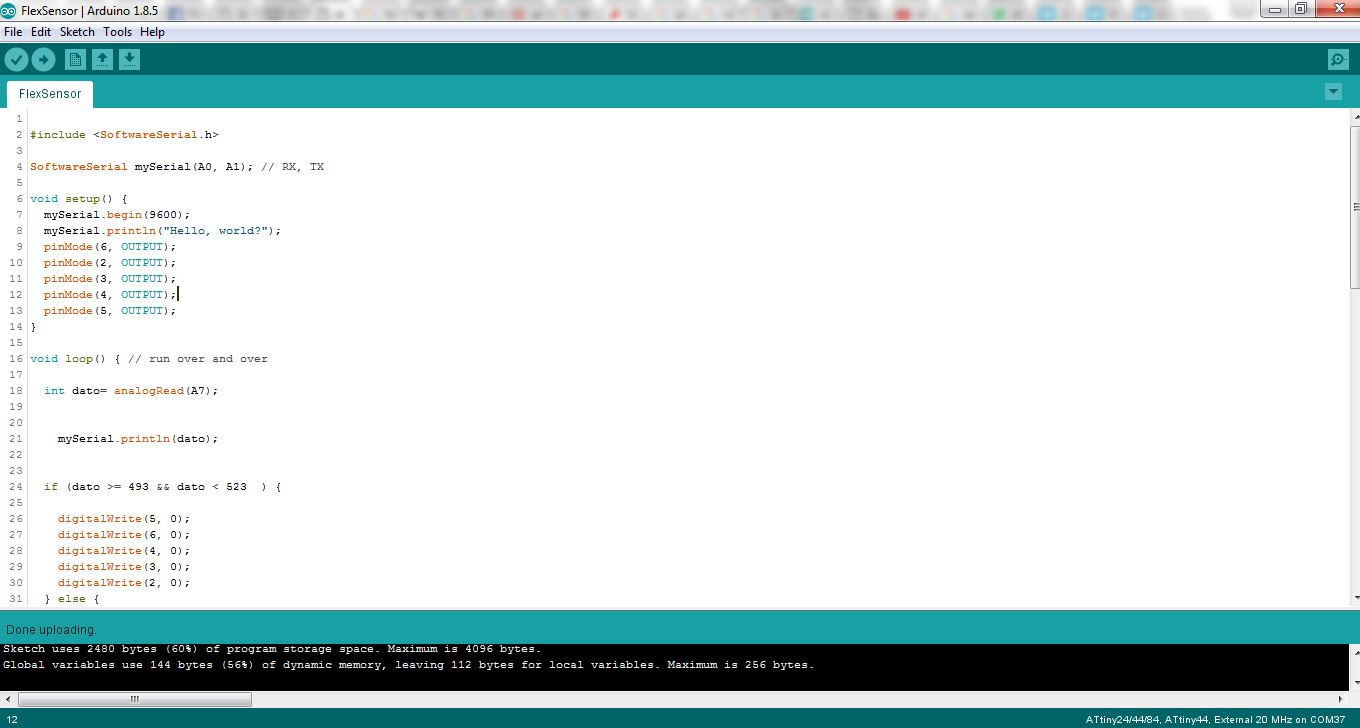Viewport: 1360px width, 728px height.
Task: Open the File menu
Action: pyautogui.click(x=13, y=32)
